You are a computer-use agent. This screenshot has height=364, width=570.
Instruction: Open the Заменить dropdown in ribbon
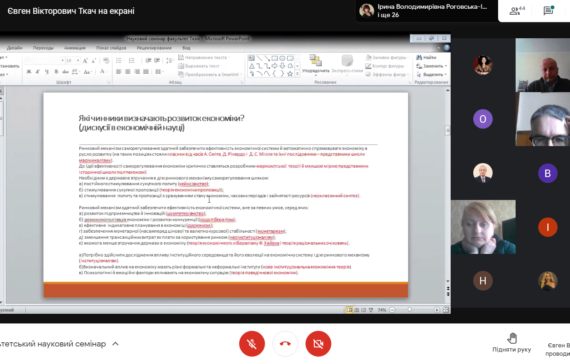(x=431, y=66)
